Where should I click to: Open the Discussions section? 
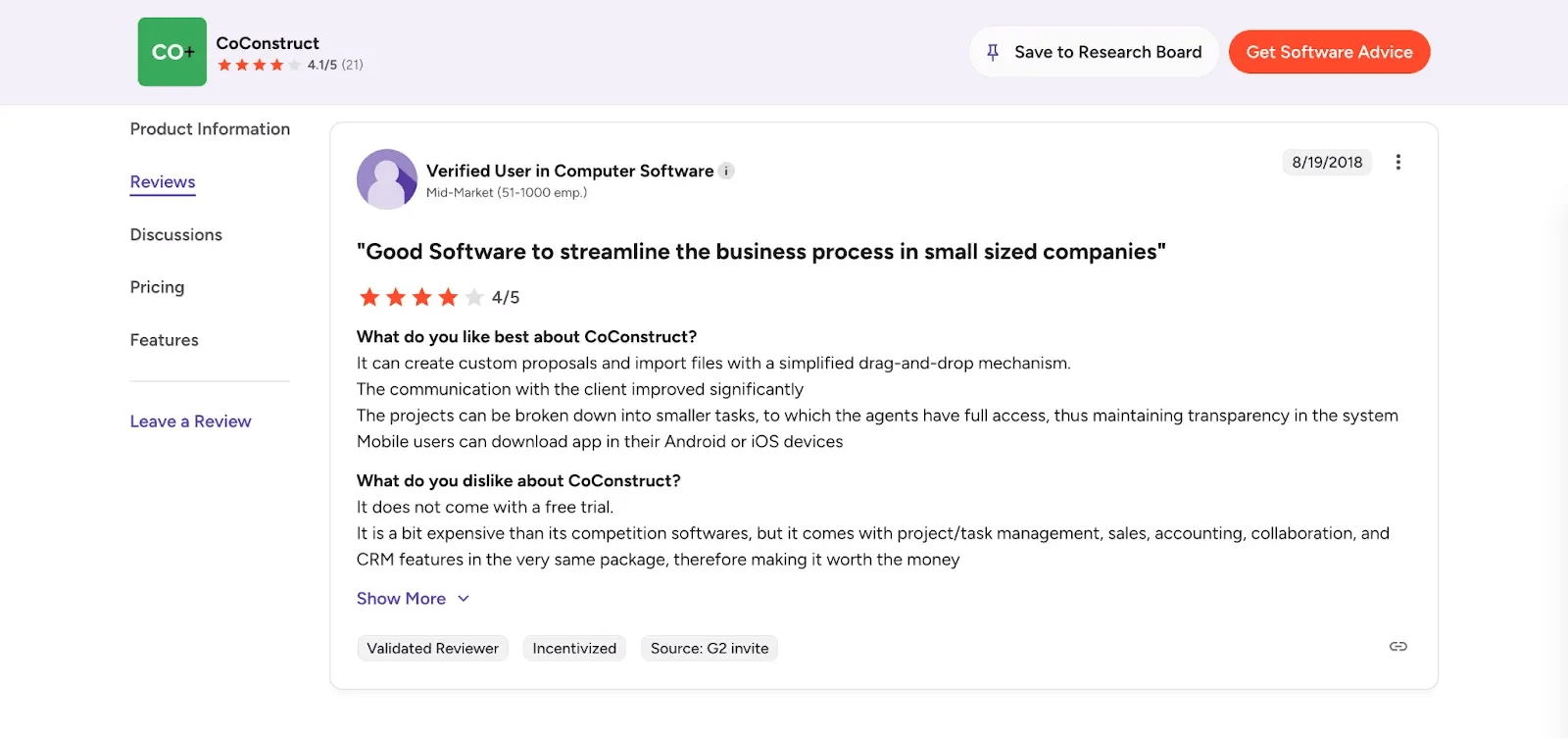pos(176,235)
